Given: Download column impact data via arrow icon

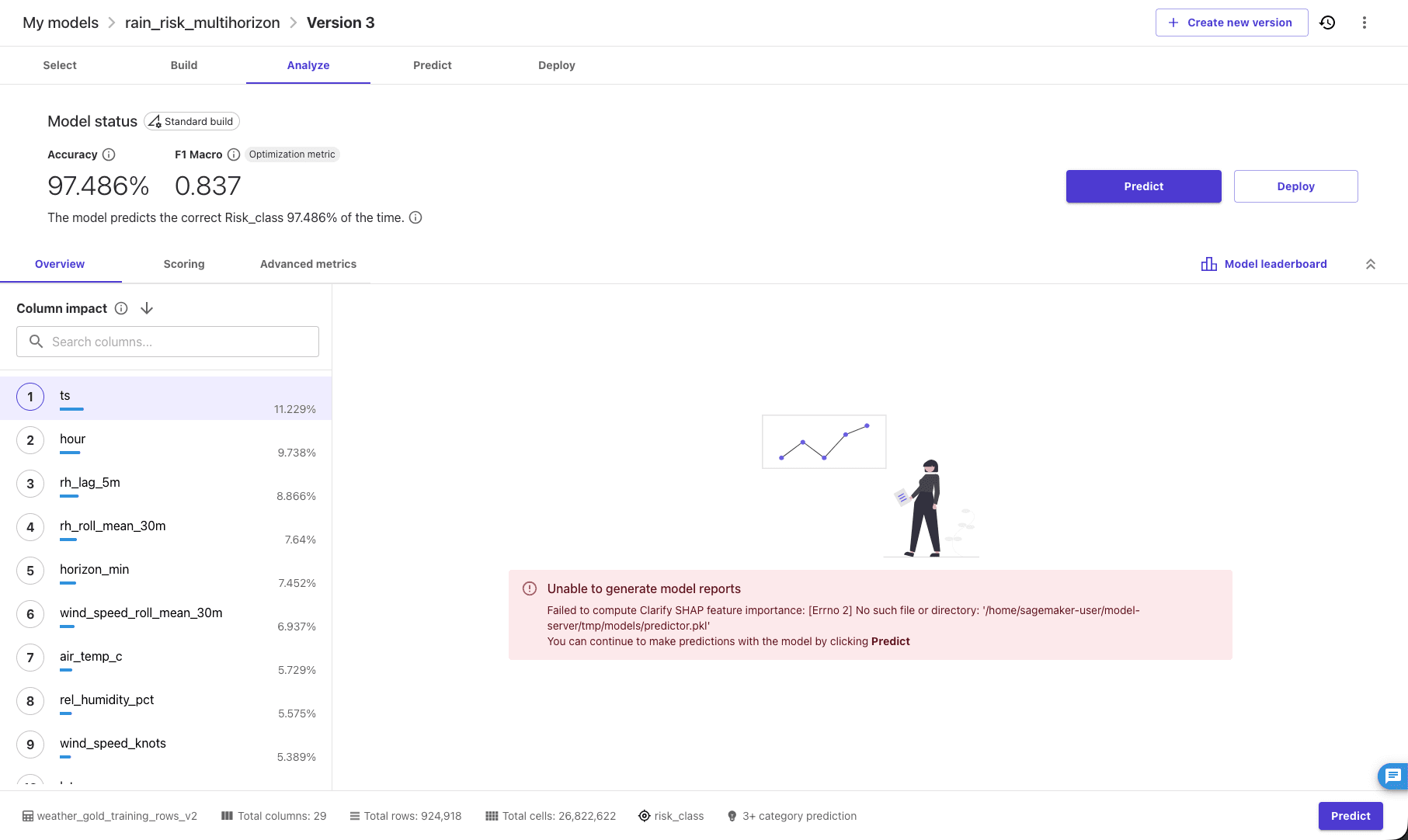Looking at the screenshot, I should [147, 308].
